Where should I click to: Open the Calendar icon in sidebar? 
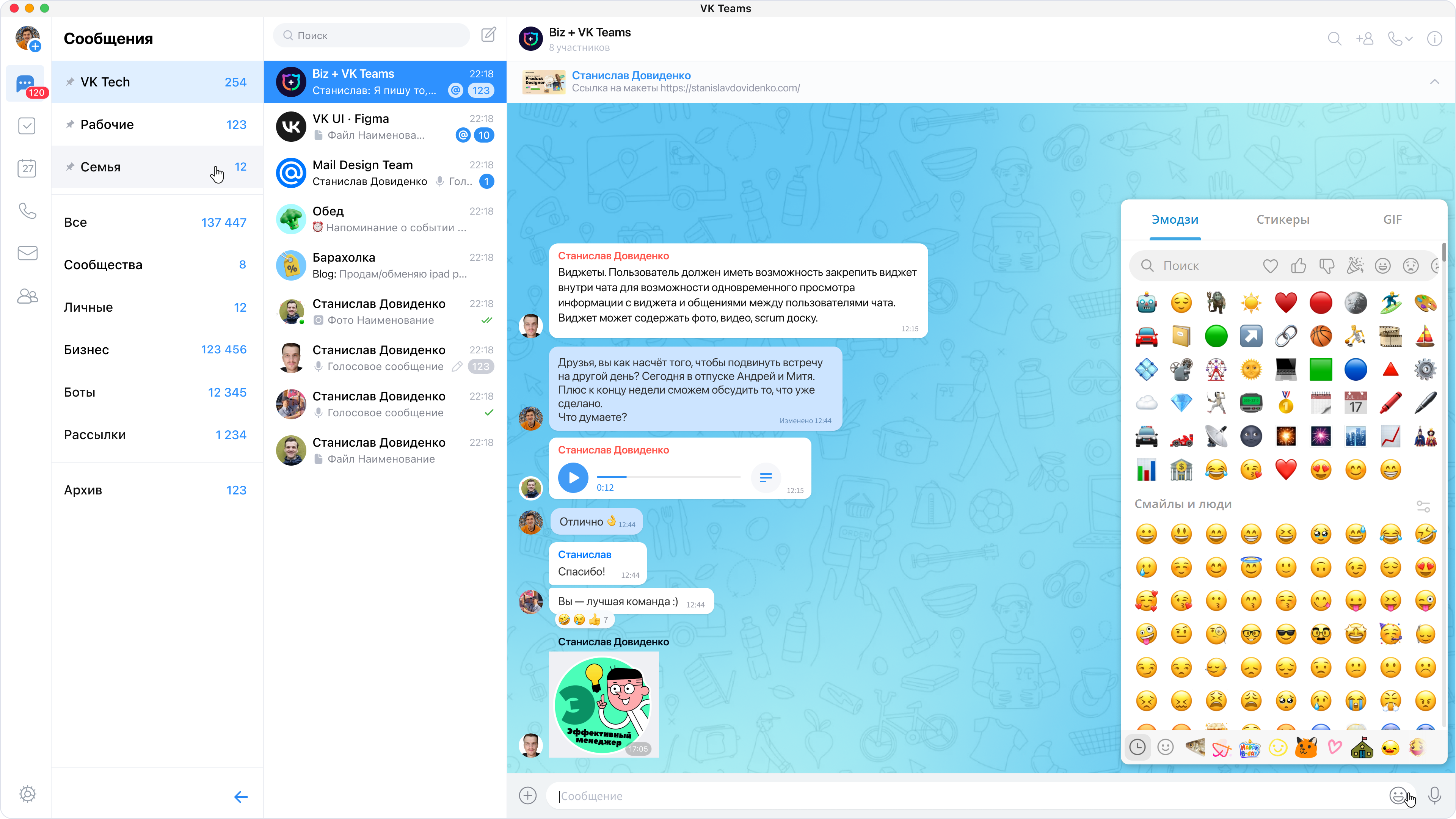pyautogui.click(x=27, y=168)
